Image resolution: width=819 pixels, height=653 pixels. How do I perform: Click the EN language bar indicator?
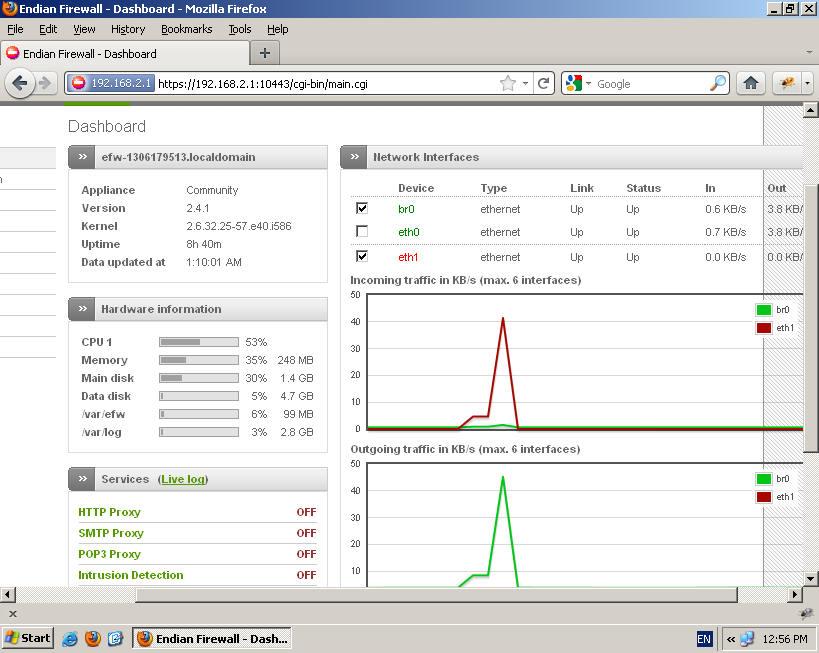704,639
